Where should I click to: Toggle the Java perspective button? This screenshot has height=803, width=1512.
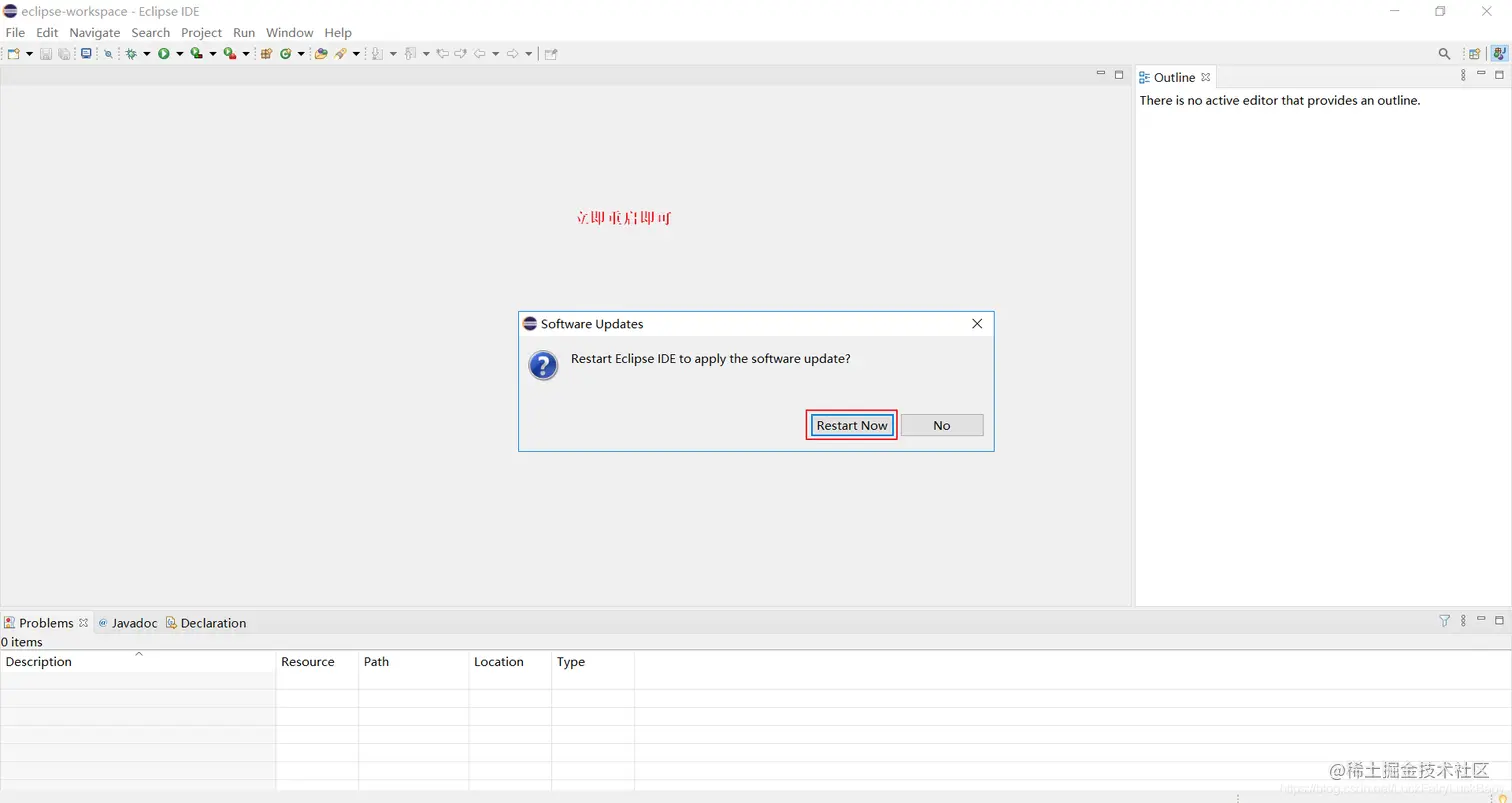click(1499, 54)
